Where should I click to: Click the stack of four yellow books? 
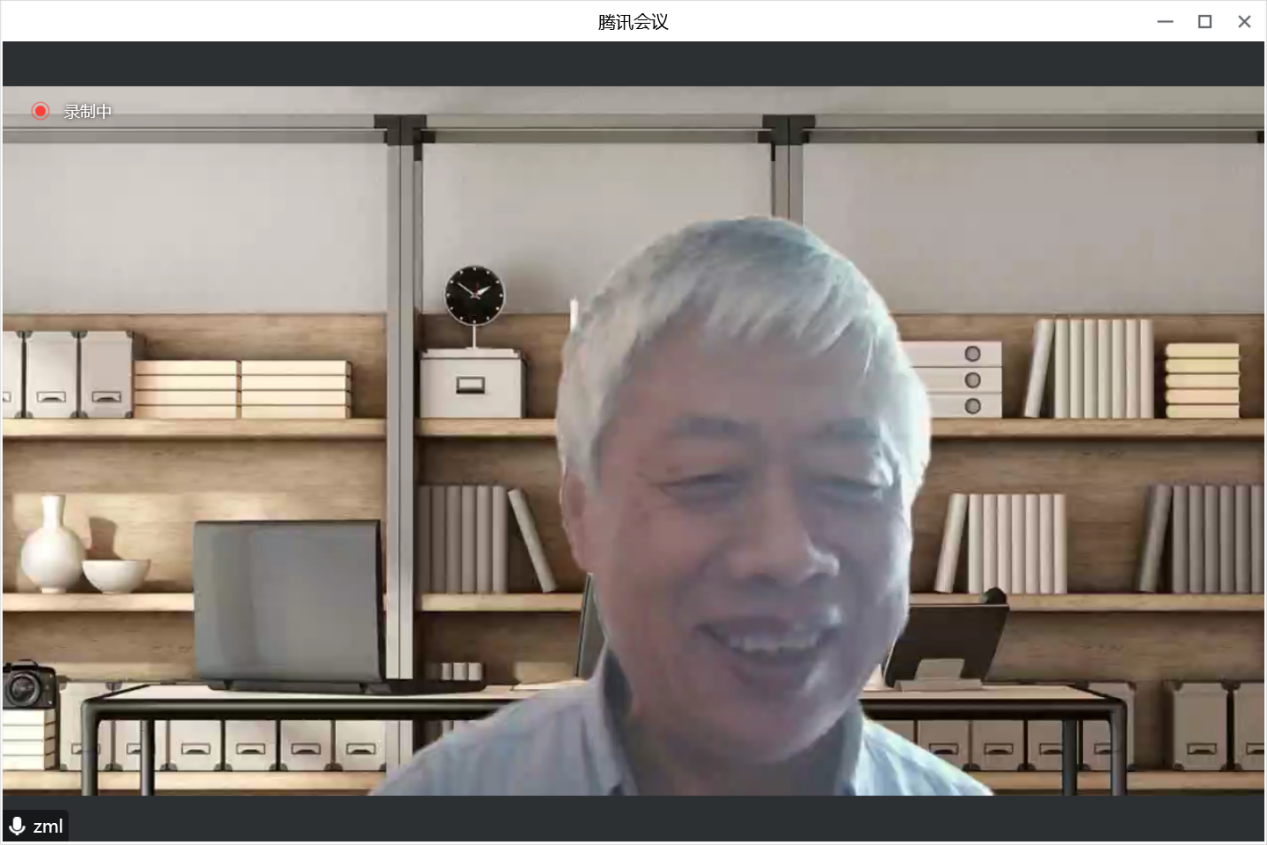point(1202,380)
